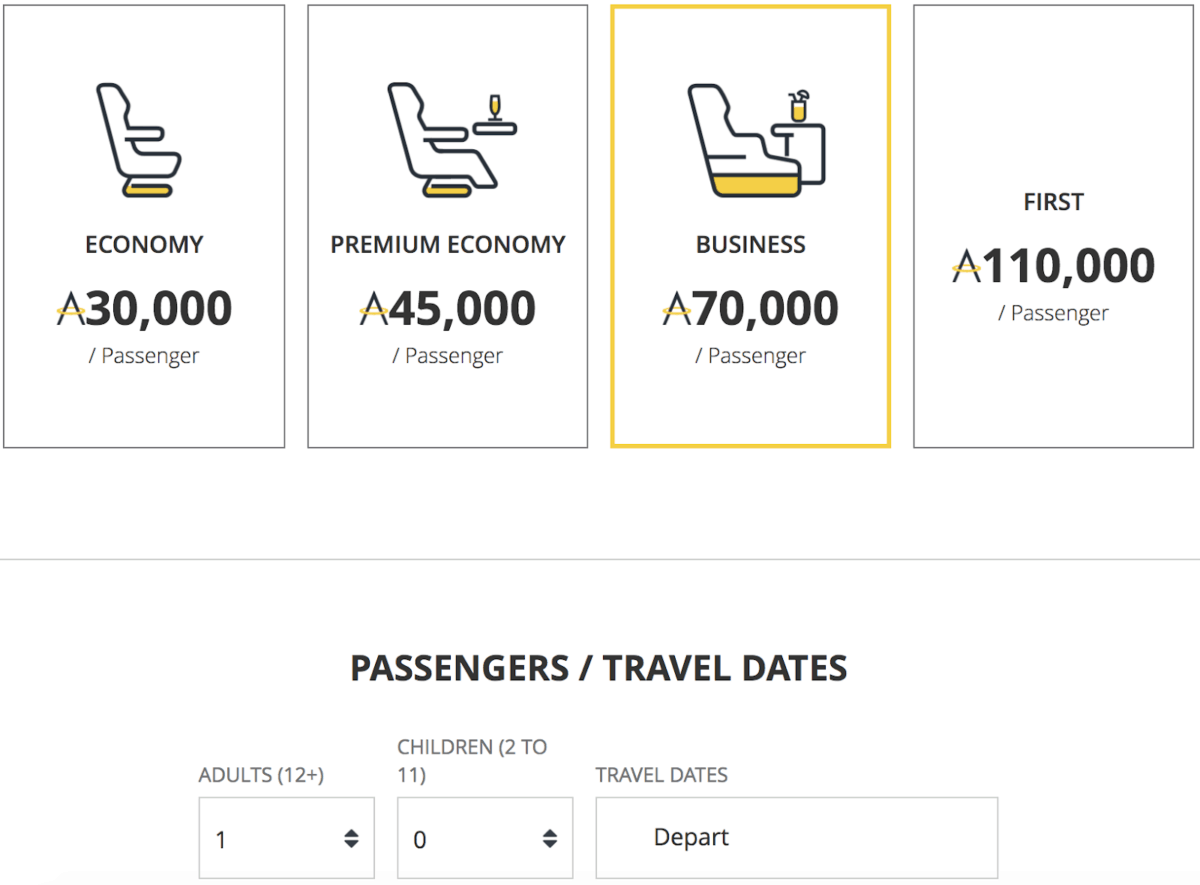This screenshot has height=885, width=1200.
Task: Click the PASSENGERS / TRAVEL DATES heading
Action: click(599, 667)
